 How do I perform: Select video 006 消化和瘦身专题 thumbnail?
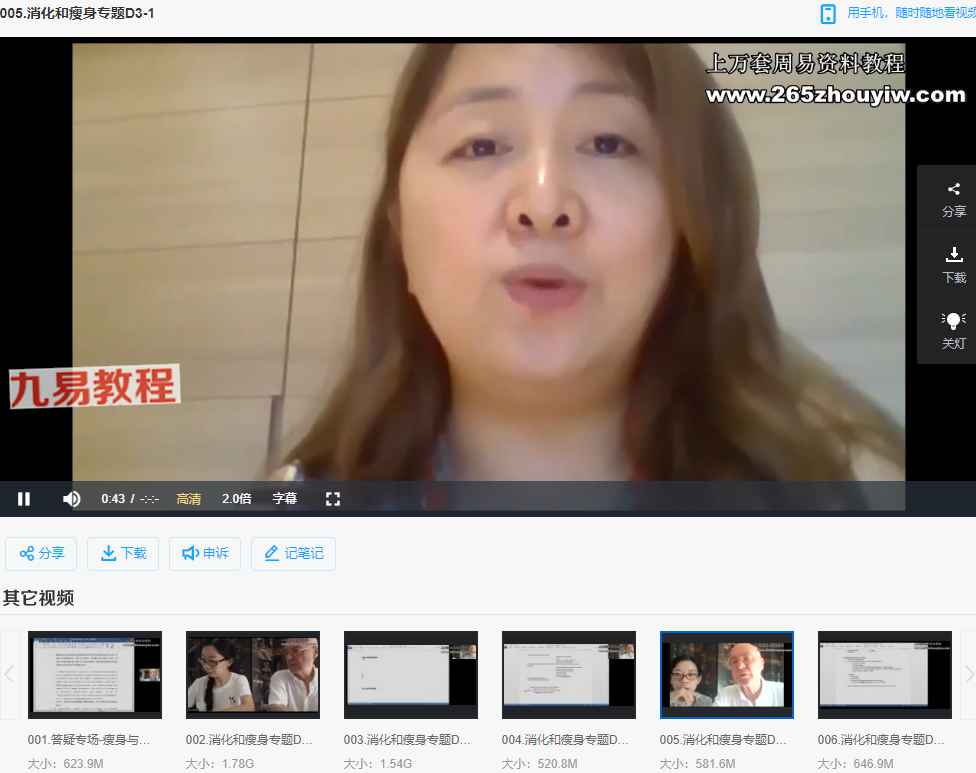(884, 674)
